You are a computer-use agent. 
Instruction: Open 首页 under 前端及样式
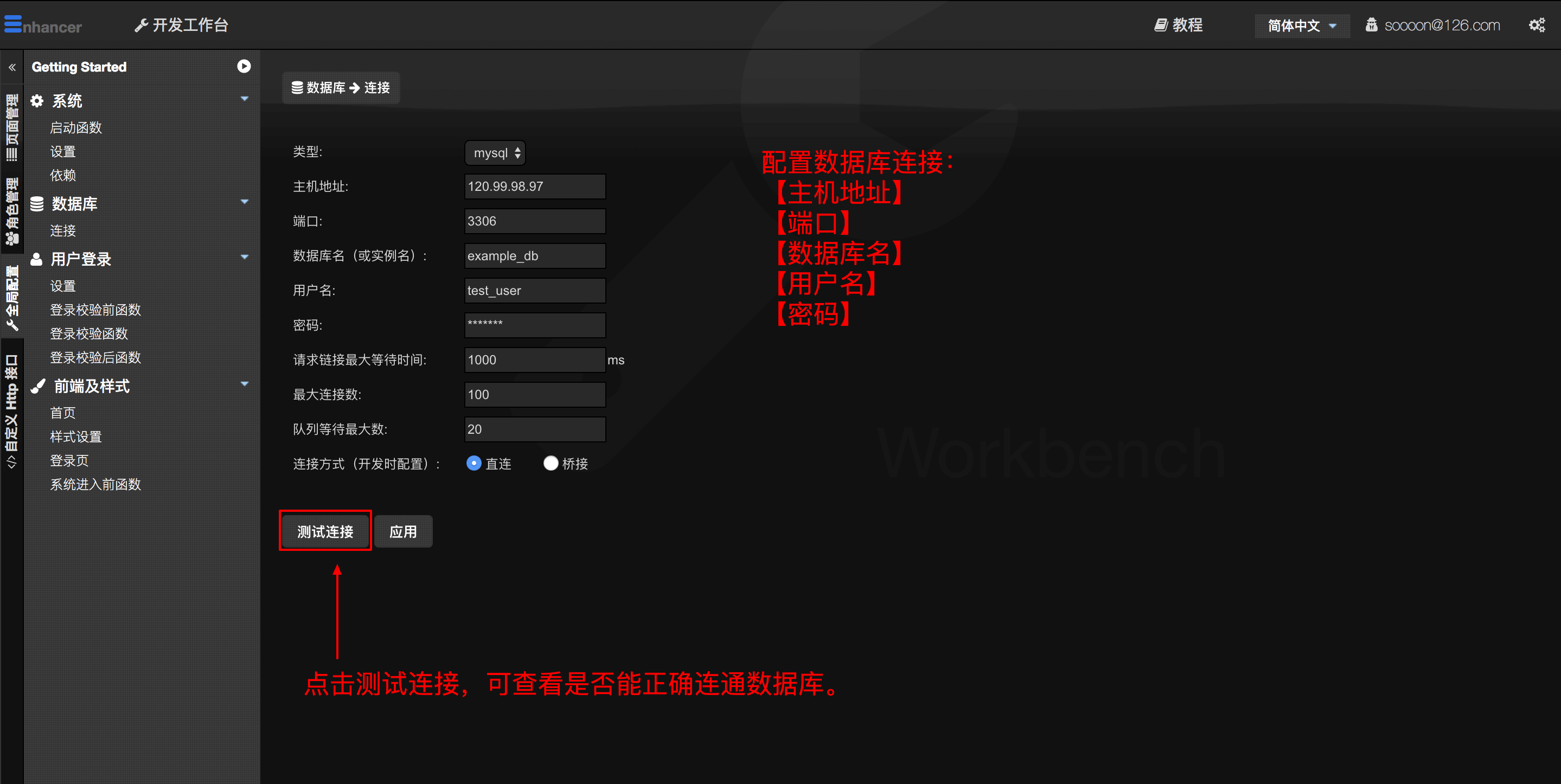(x=62, y=413)
